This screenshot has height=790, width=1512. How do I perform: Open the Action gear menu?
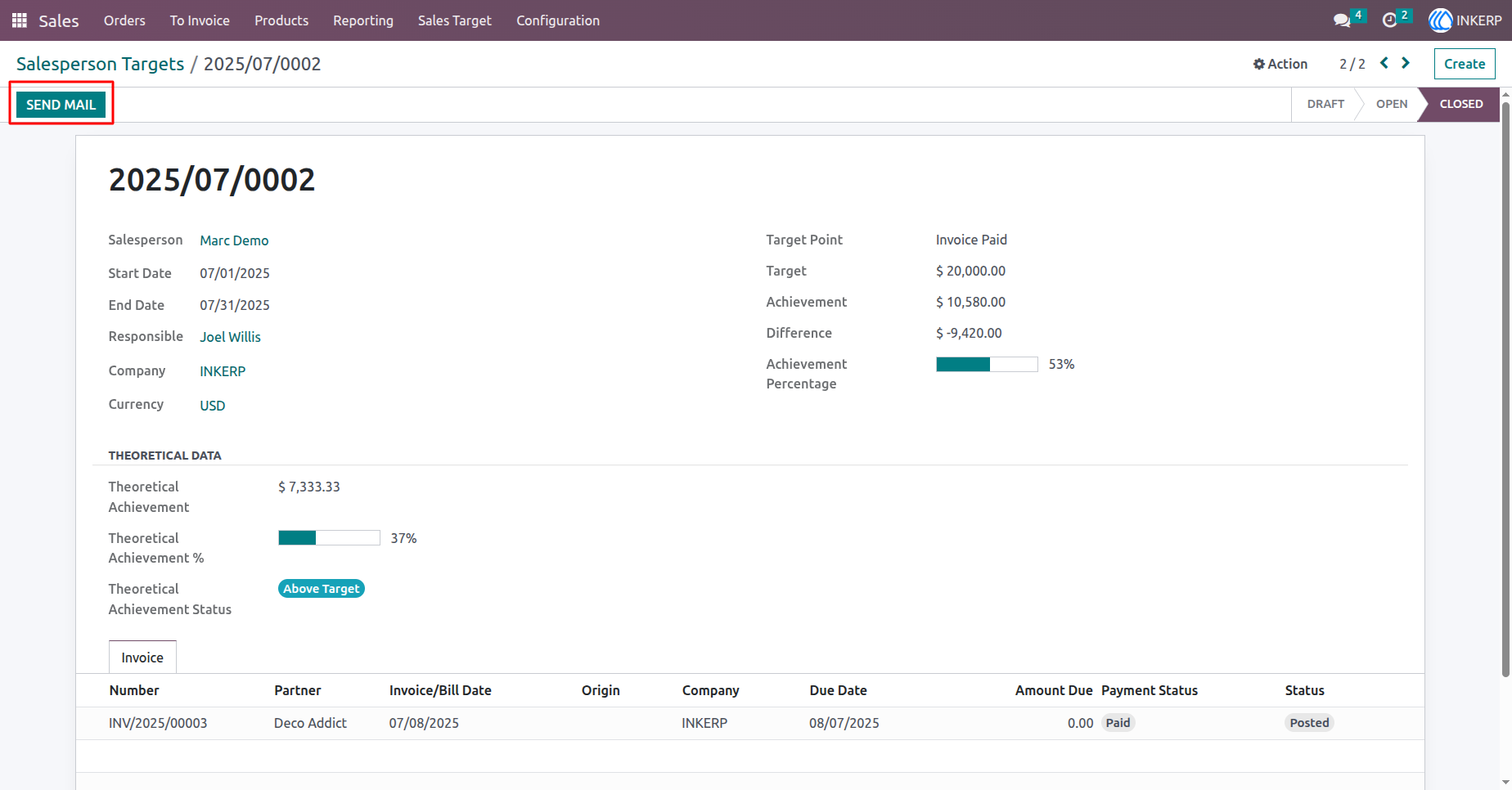1280,64
